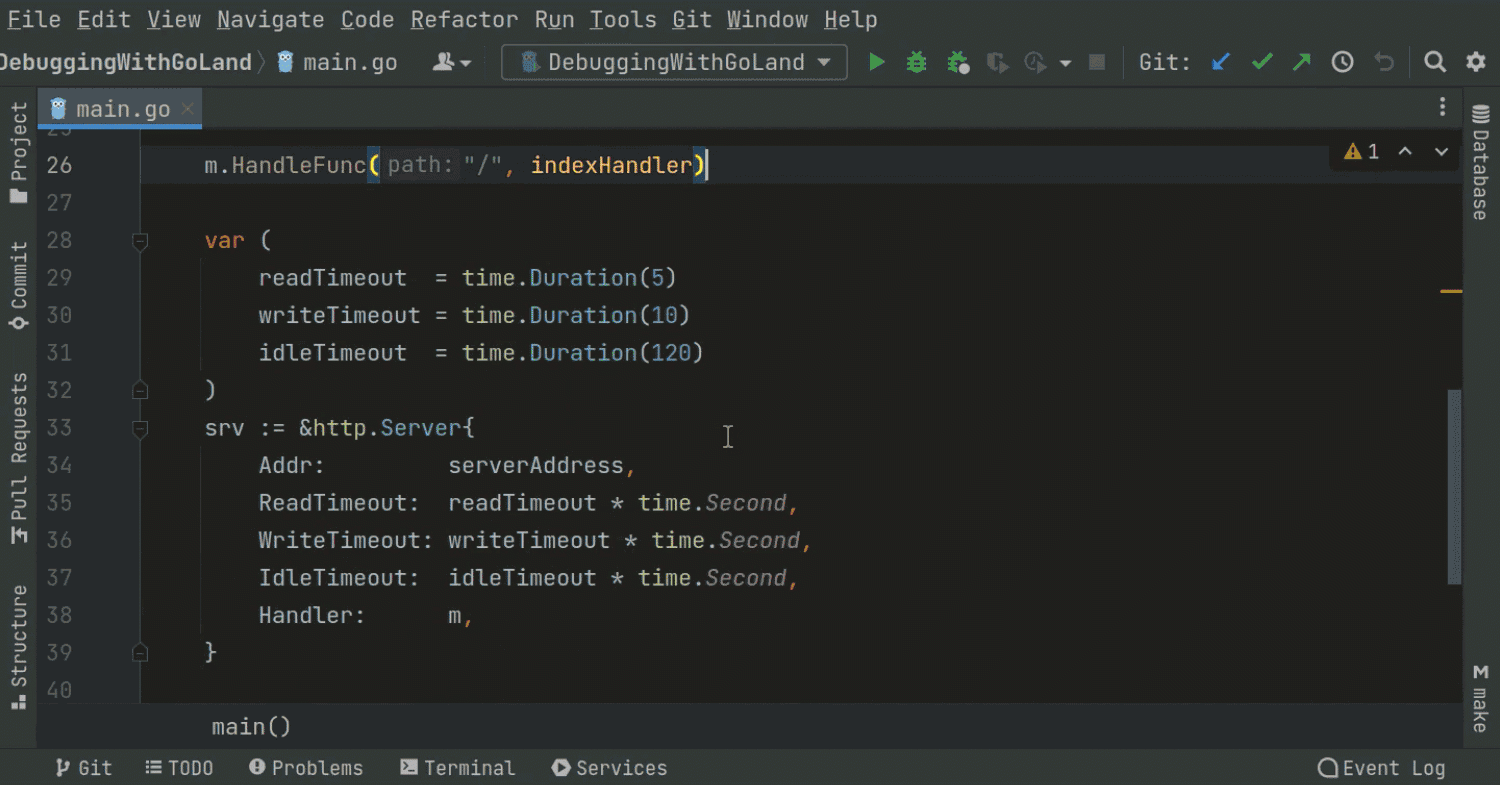This screenshot has height=785, width=1500.
Task: Click Git update project arrow icon
Action: coord(1220,63)
